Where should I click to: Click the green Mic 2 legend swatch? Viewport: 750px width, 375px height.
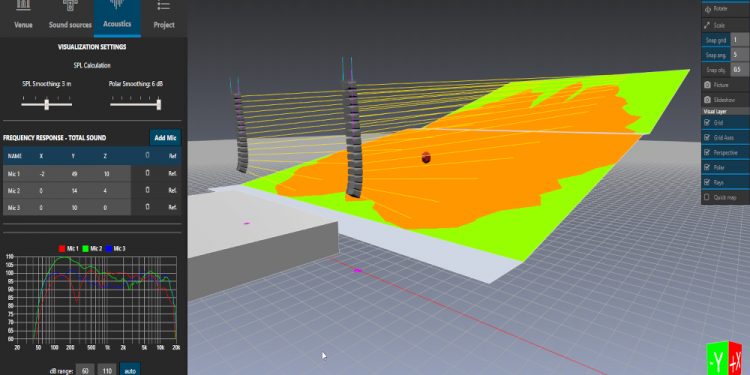pos(86,249)
